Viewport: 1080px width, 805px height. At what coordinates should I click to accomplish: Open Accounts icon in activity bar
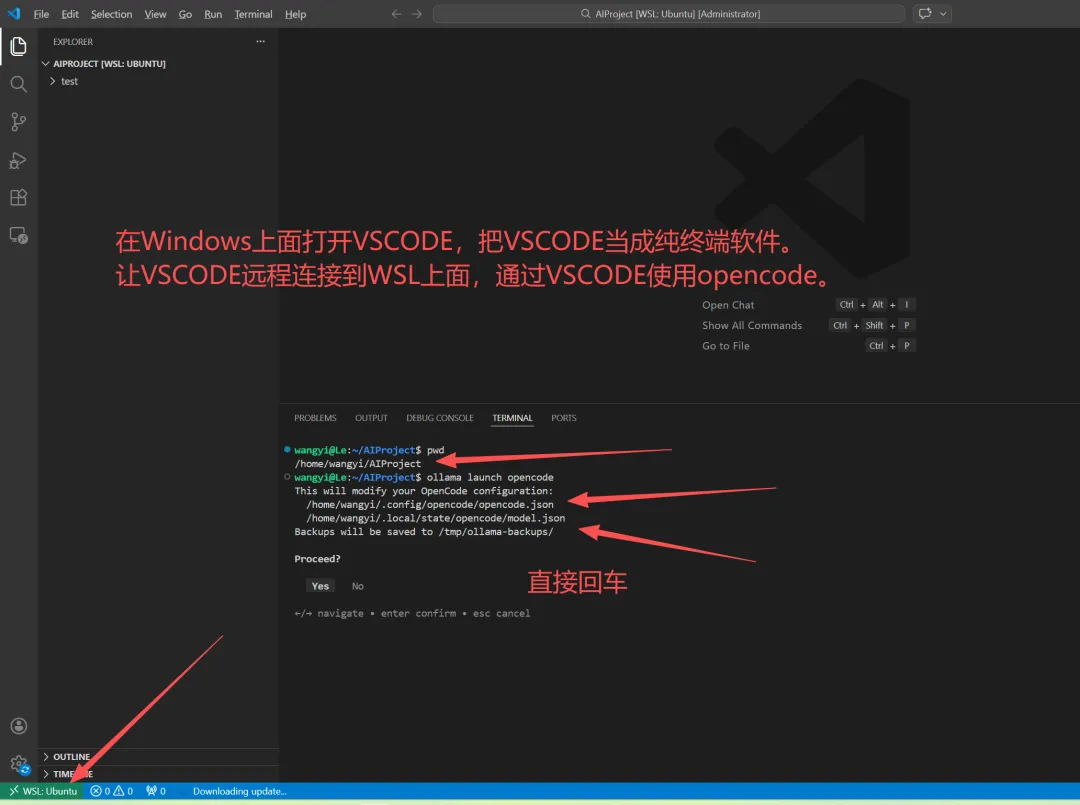click(x=19, y=726)
